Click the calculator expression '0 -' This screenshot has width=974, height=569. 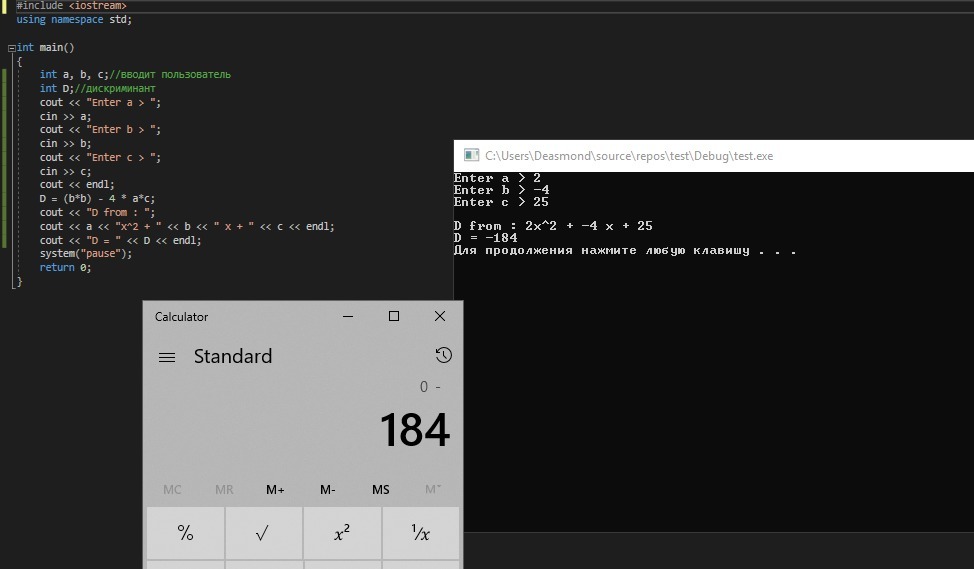[430, 387]
